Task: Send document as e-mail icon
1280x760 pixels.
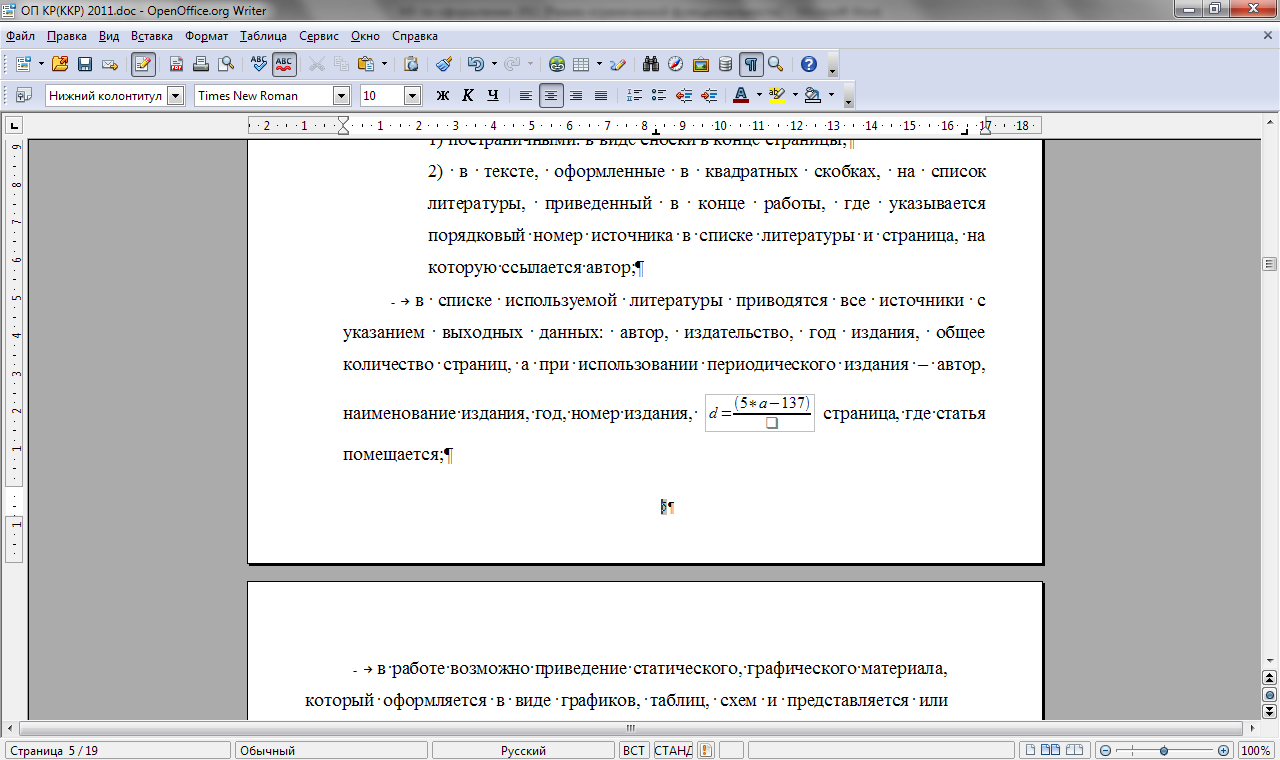Action: 110,64
